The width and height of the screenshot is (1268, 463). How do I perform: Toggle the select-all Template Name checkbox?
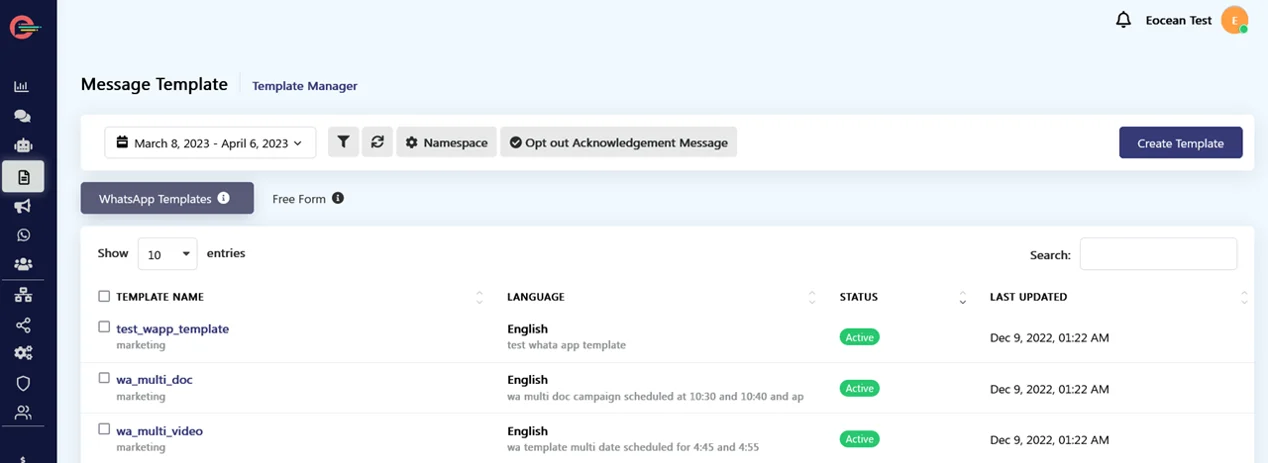pyautogui.click(x=104, y=296)
